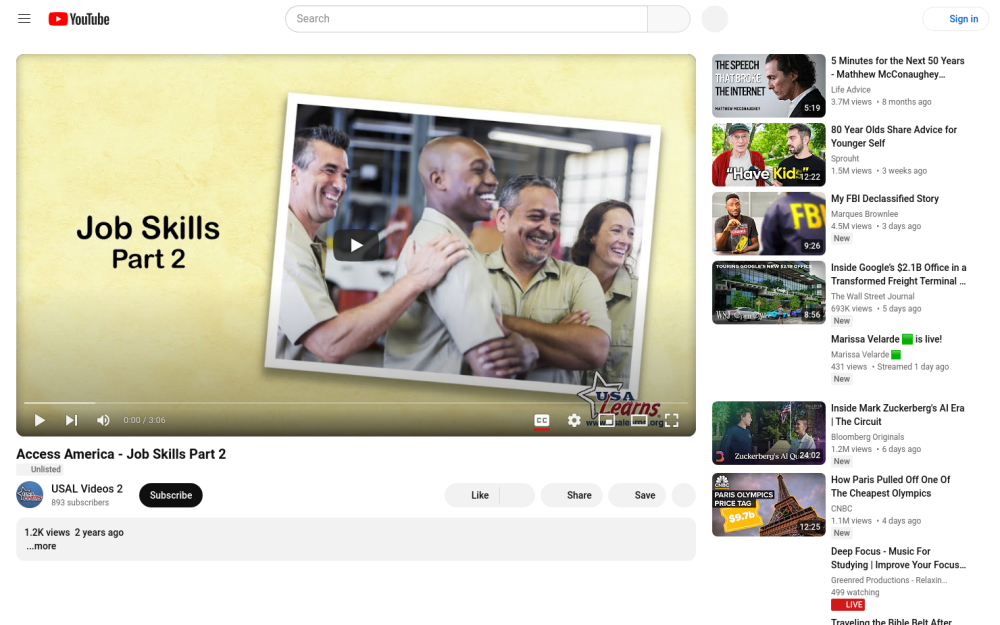Open USAL Videos 2 channel name
Image resolution: width=1000 pixels, height=625 pixels.
pos(87,489)
